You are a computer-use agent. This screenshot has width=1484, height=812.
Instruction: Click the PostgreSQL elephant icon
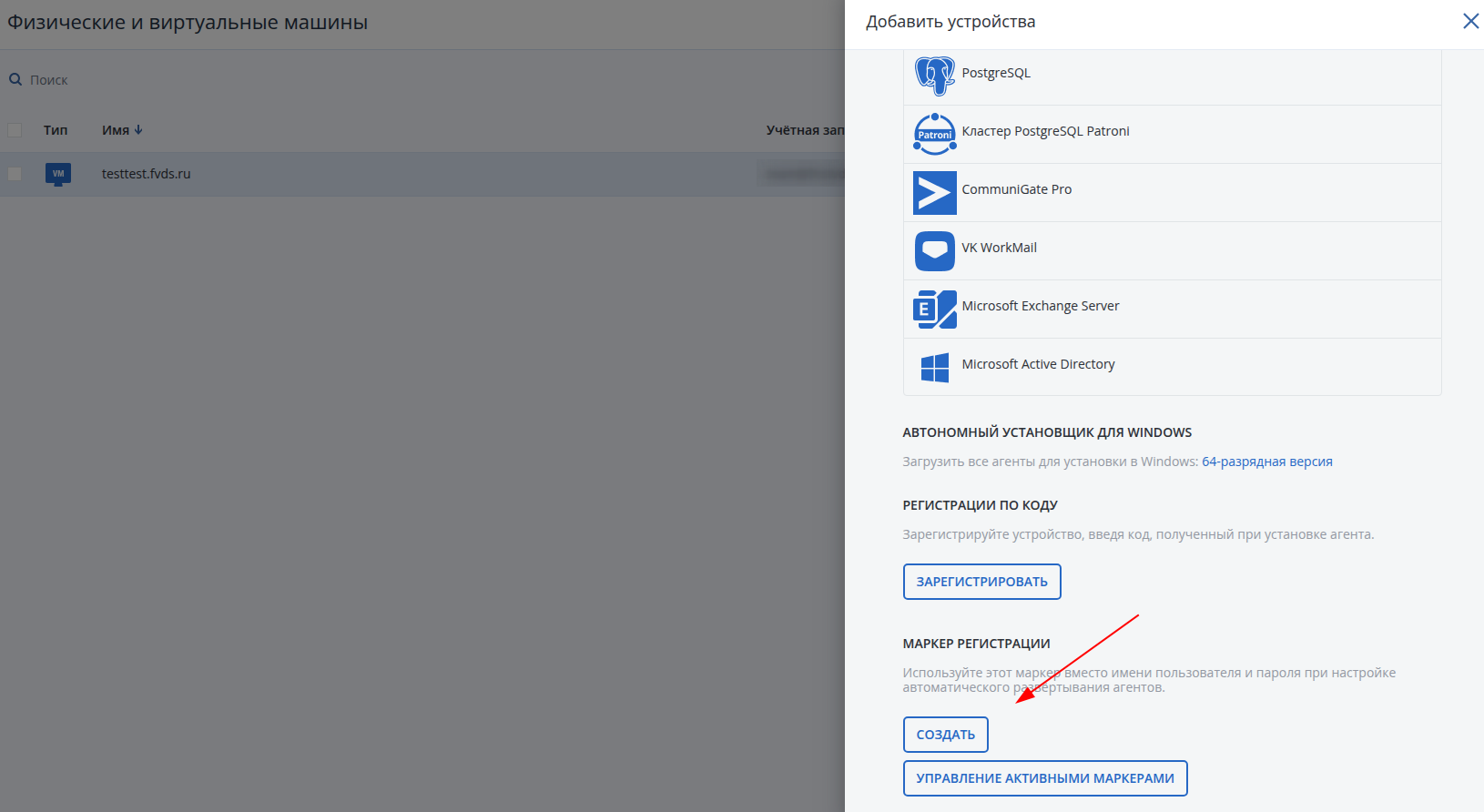pos(934,76)
